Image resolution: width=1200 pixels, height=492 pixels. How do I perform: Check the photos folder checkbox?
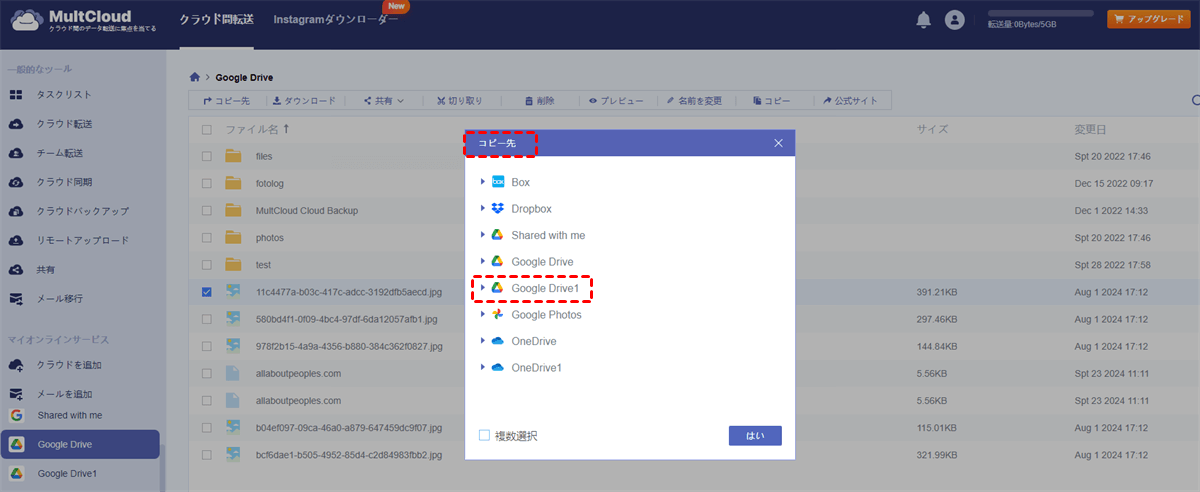pos(206,237)
